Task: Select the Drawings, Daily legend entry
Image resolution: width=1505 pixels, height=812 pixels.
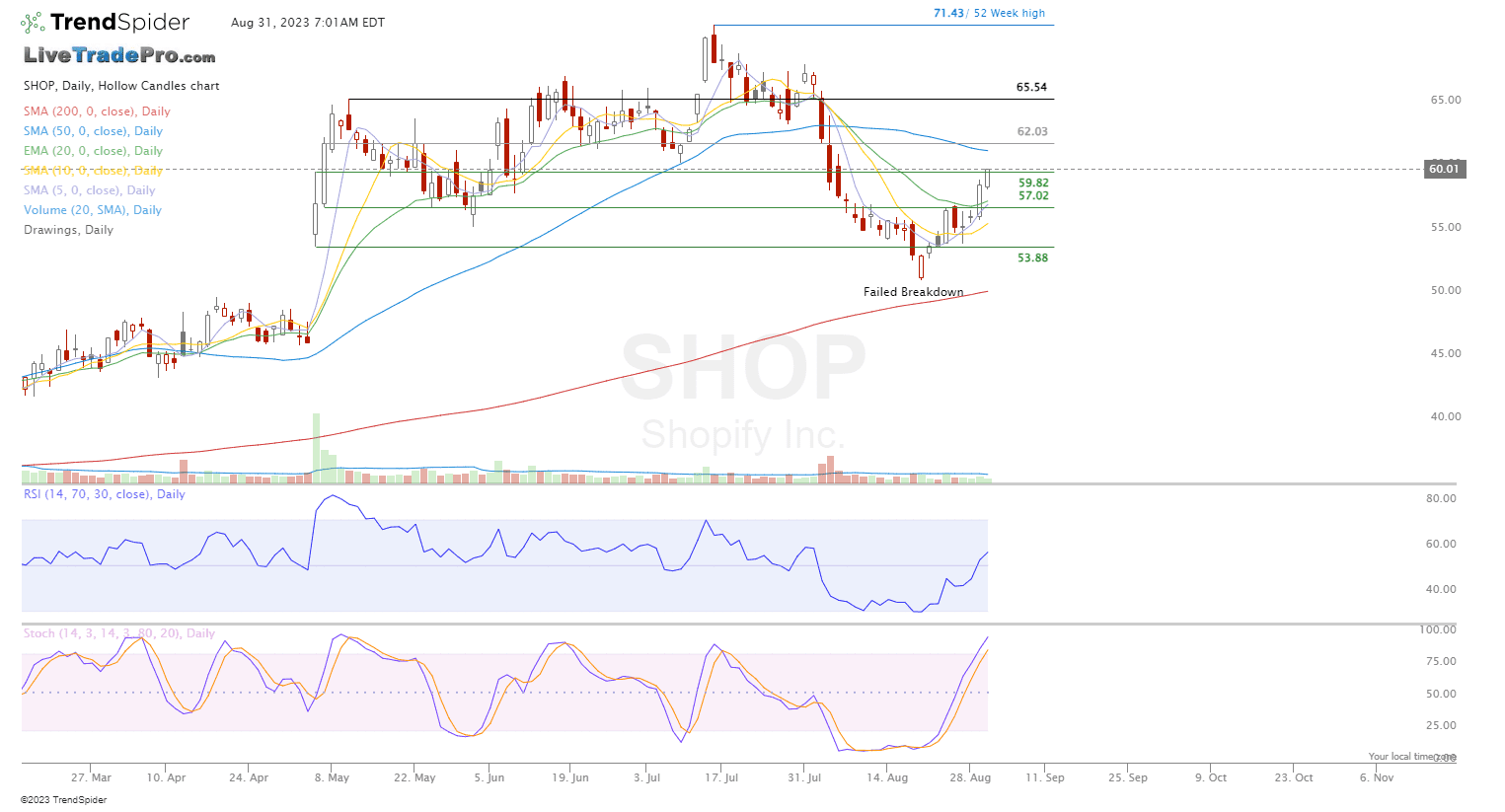Action: click(68, 230)
